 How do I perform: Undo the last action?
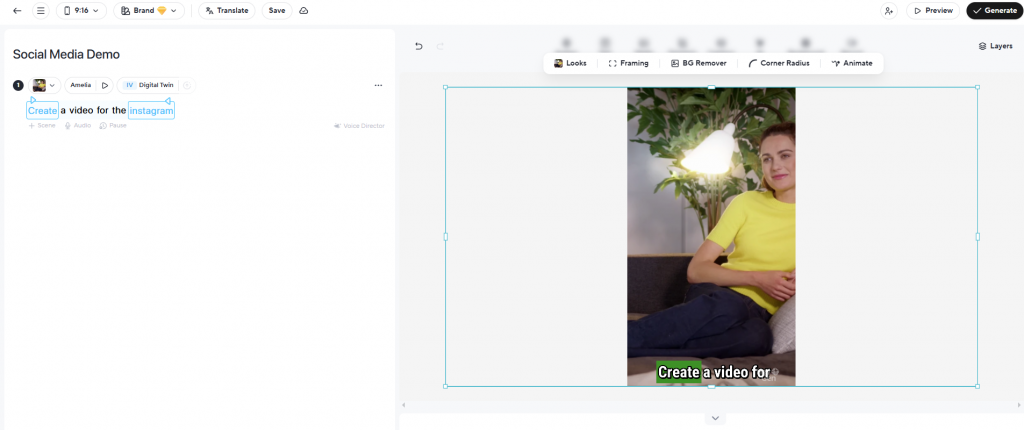click(x=419, y=46)
